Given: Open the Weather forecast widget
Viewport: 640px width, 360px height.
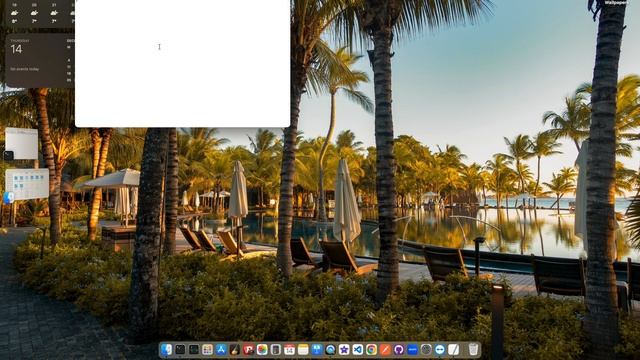Looking at the screenshot, I should [x=40, y=13].
